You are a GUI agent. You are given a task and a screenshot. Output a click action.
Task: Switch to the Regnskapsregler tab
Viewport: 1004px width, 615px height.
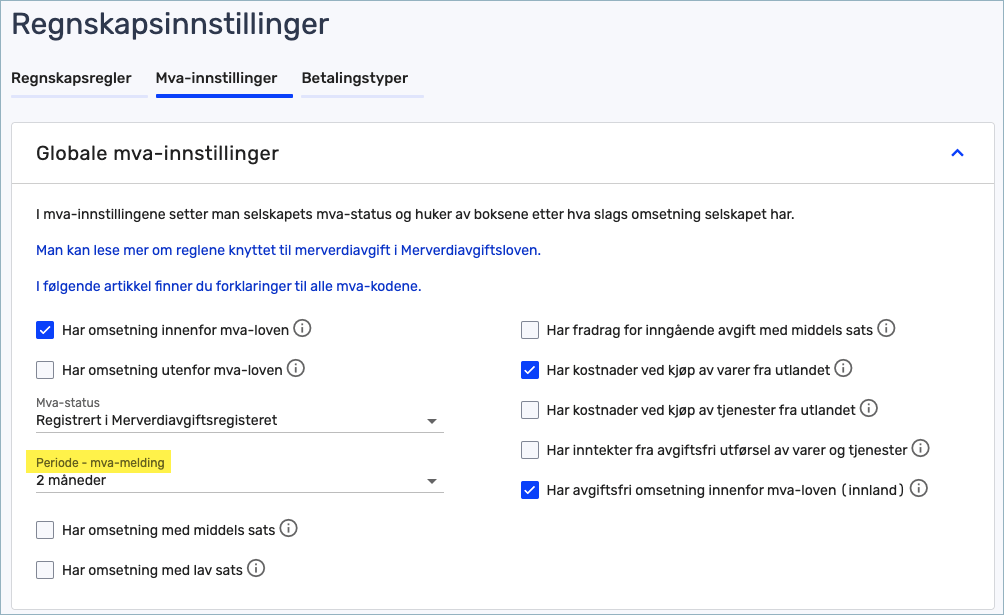pos(71,78)
